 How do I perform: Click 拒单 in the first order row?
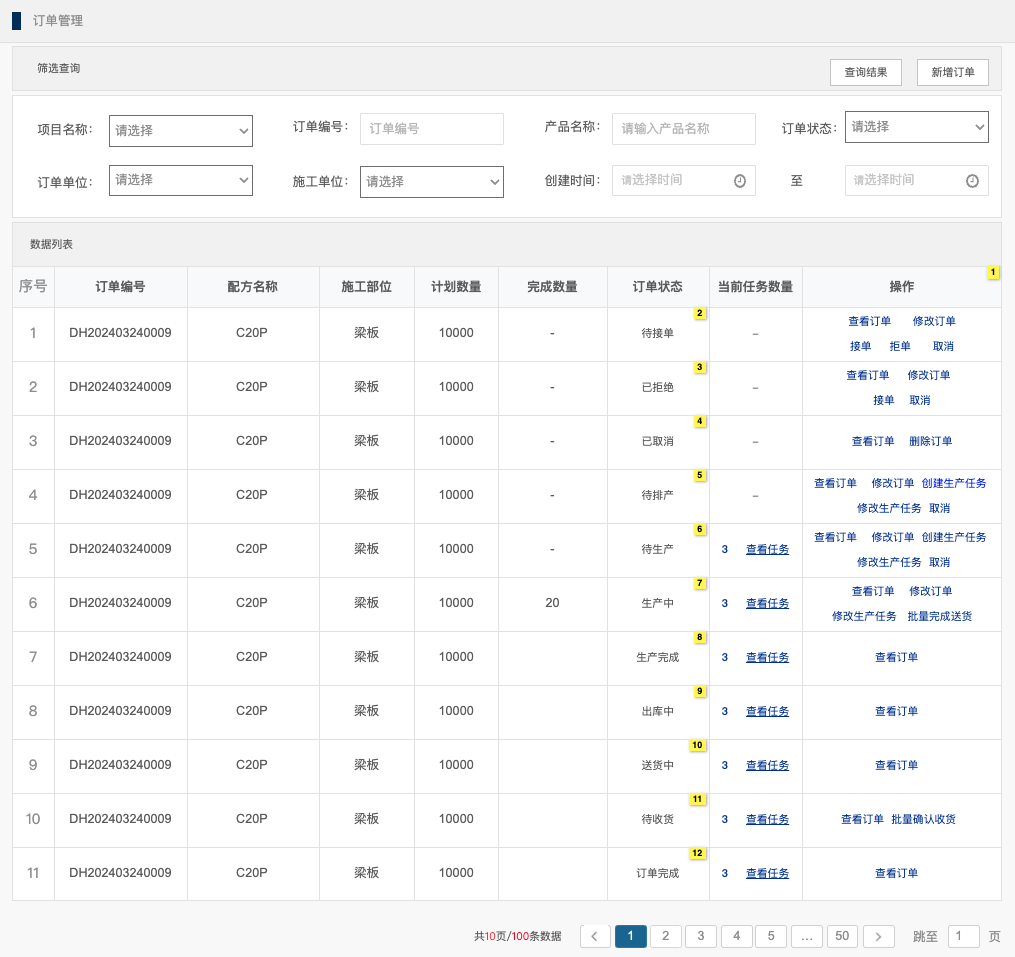click(x=900, y=346)
